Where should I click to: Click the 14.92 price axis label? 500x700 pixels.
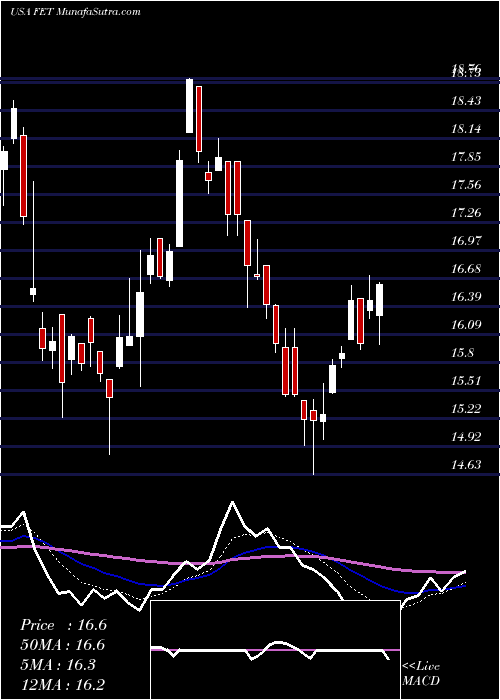[467, 437]
